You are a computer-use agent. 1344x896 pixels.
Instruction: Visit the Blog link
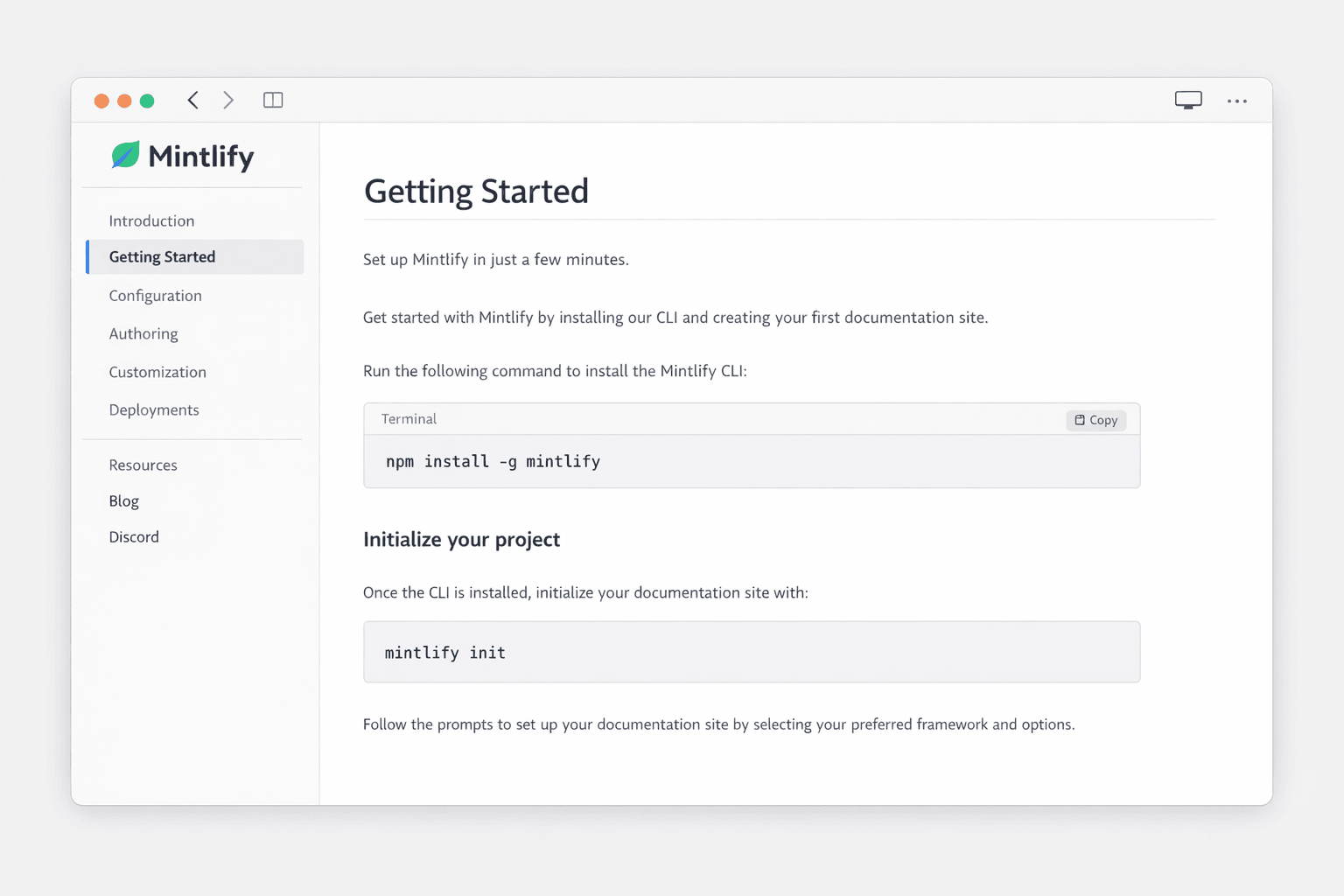pyautogui.click(x=123, y=500)
